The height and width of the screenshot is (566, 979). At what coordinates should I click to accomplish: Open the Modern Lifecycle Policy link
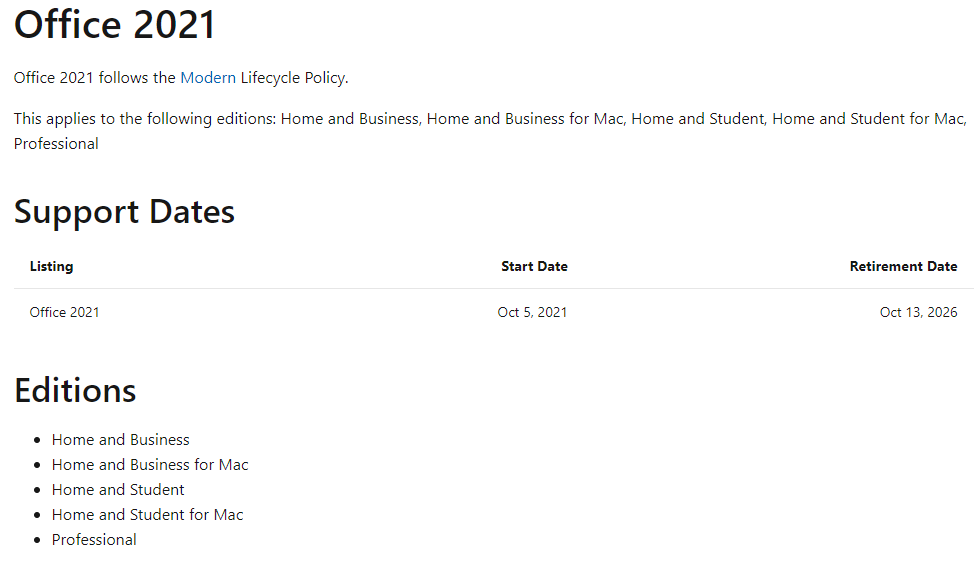coord(208,78)
